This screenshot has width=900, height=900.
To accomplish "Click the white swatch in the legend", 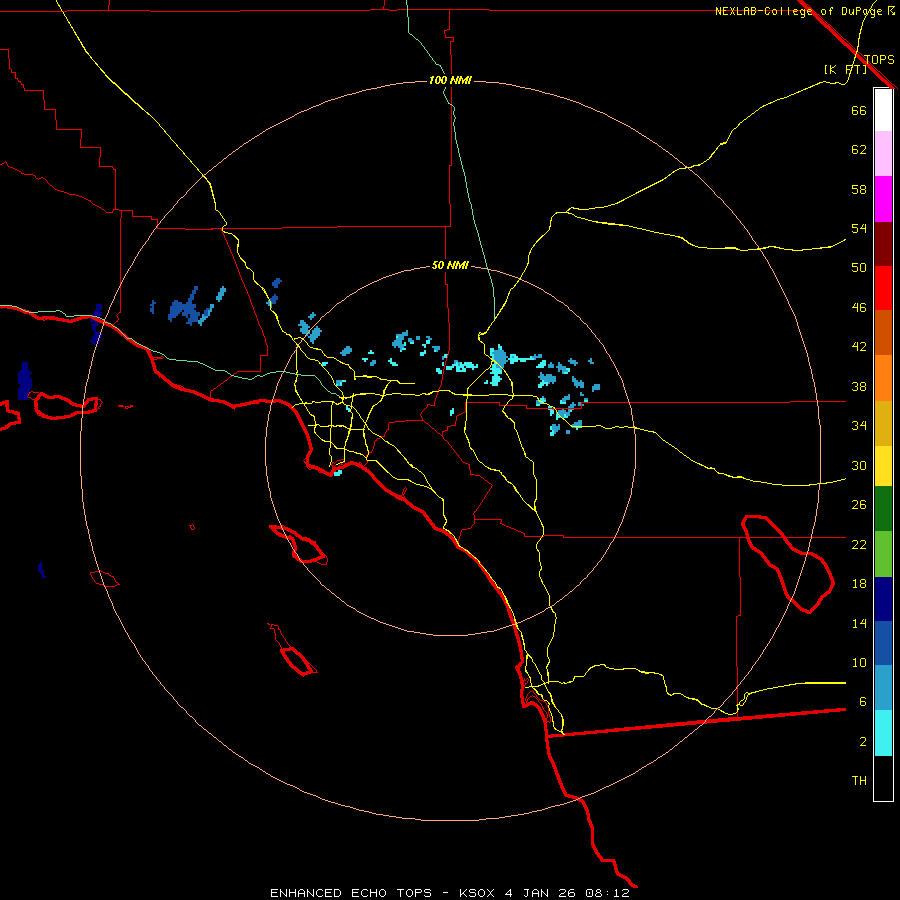I will point(883,110).
